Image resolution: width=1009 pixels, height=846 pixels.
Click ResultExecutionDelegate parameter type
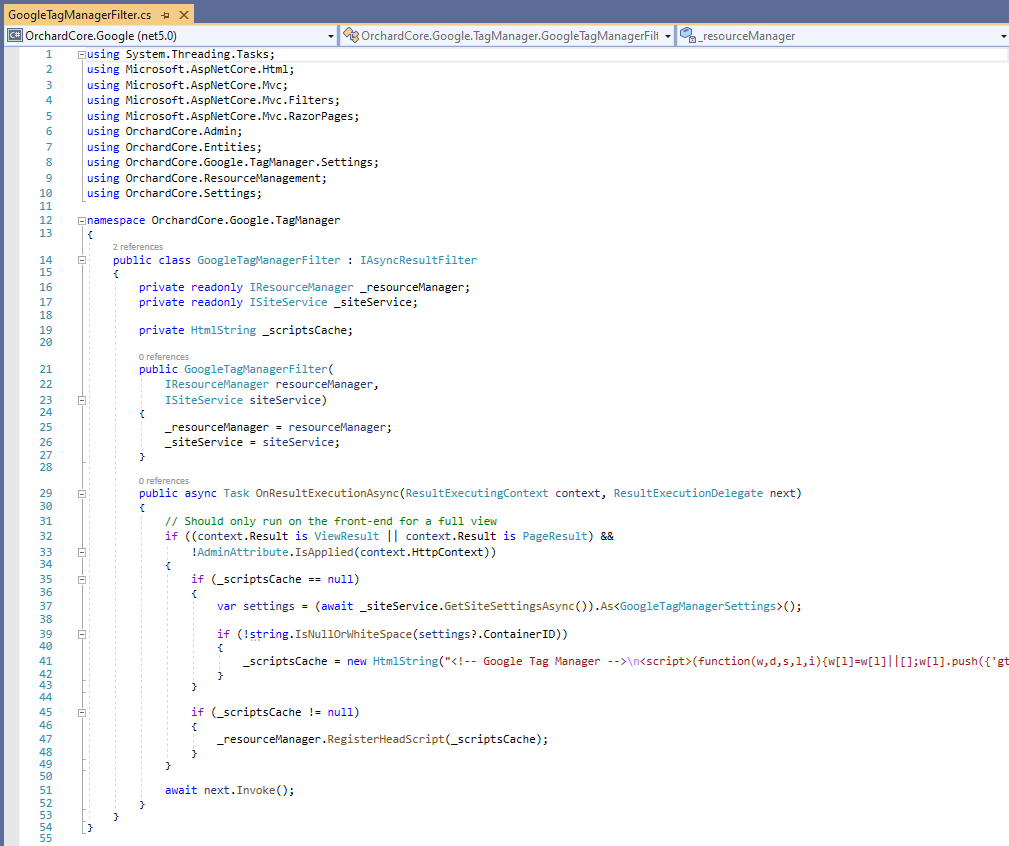click(x=688, y=493)
